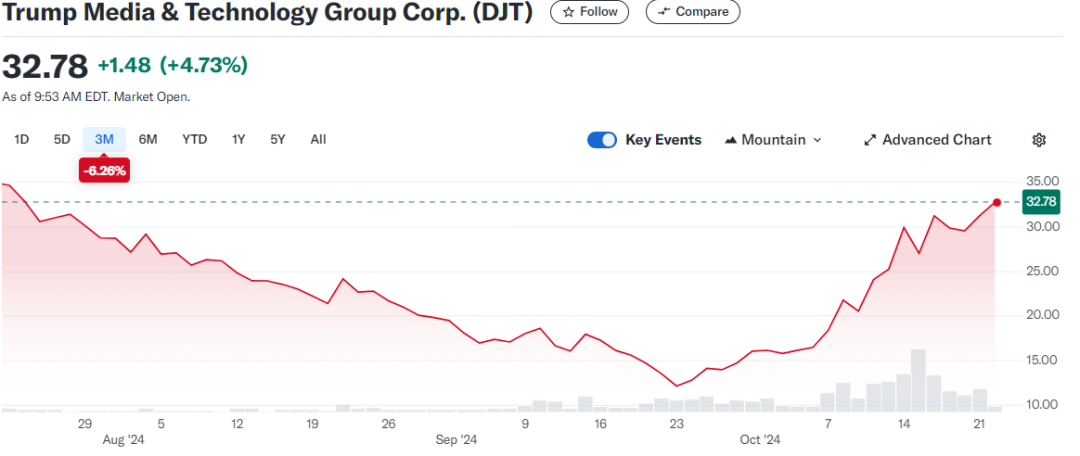Click the Compare button
The width and height of the screenshot is (1080, 456).
point(693,12)
